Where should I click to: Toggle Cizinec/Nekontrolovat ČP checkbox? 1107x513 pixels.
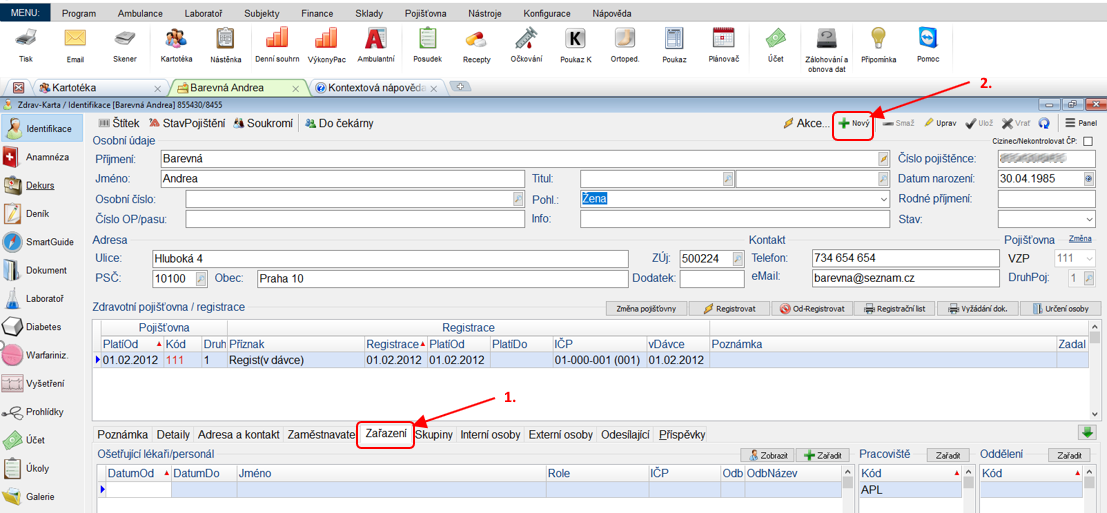(1088, 141)
